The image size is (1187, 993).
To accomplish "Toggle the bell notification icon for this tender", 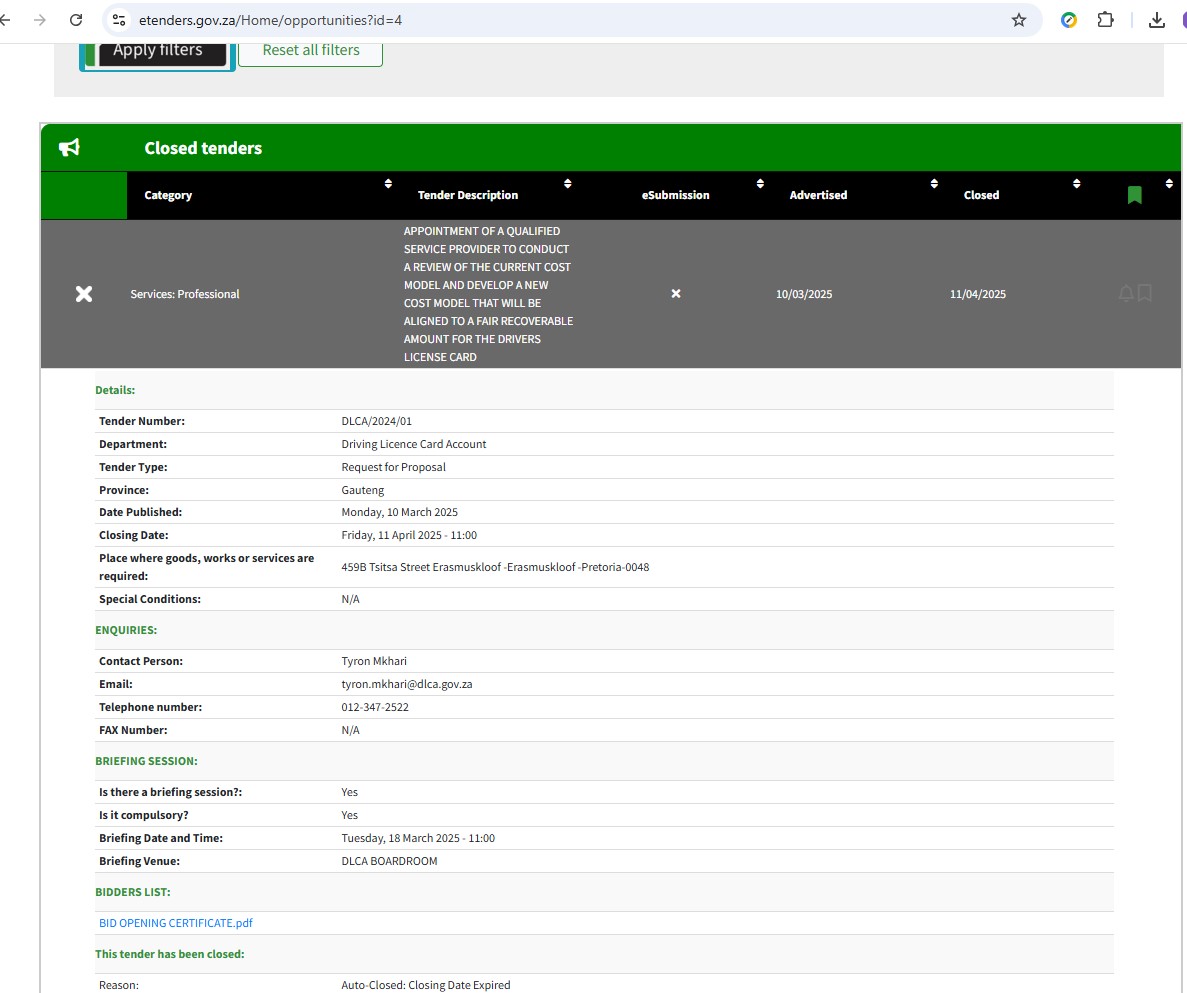I will click(1126, 293).
